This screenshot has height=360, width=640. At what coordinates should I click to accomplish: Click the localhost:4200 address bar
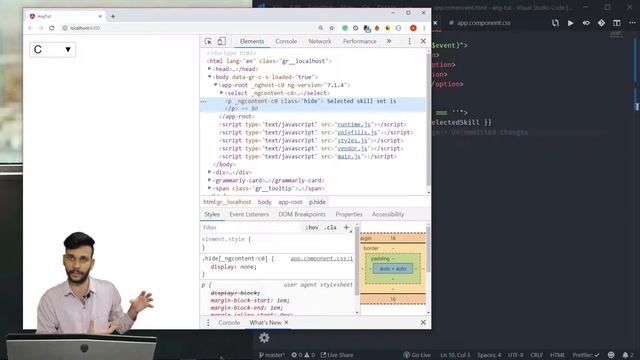pyautogui.click(x=188, y=28)
